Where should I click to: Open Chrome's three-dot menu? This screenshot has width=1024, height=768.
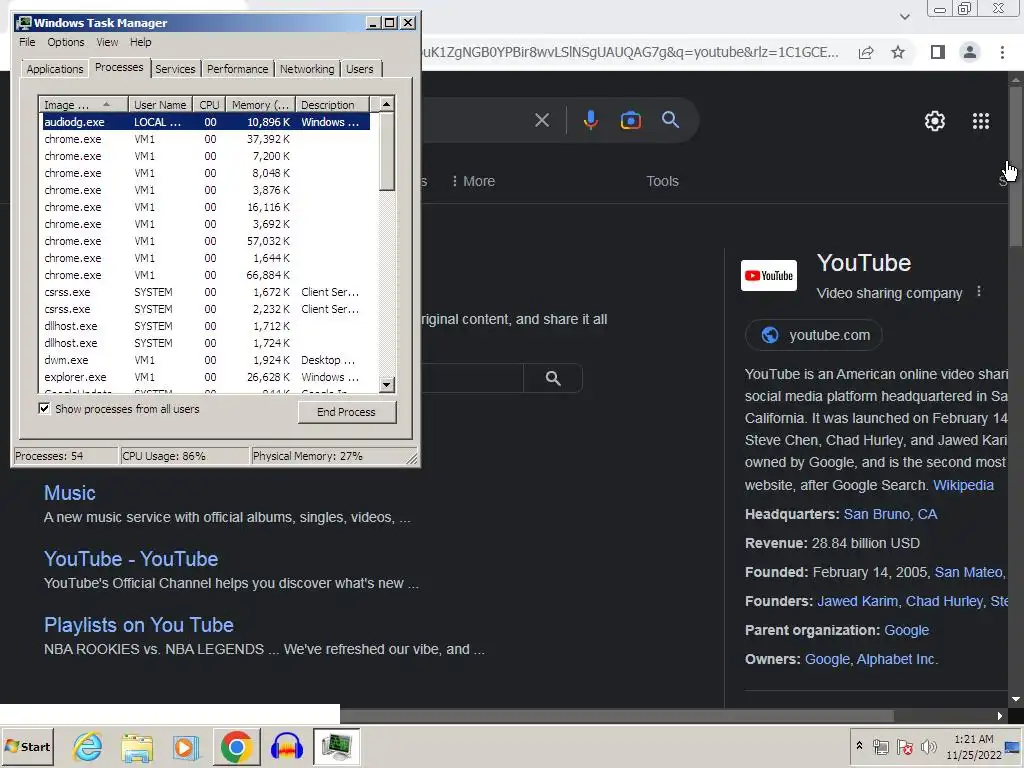(x=1002, y=52)
